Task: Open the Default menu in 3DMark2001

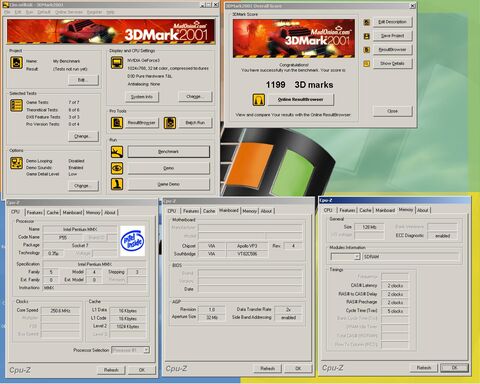Action: click(44, 12)
